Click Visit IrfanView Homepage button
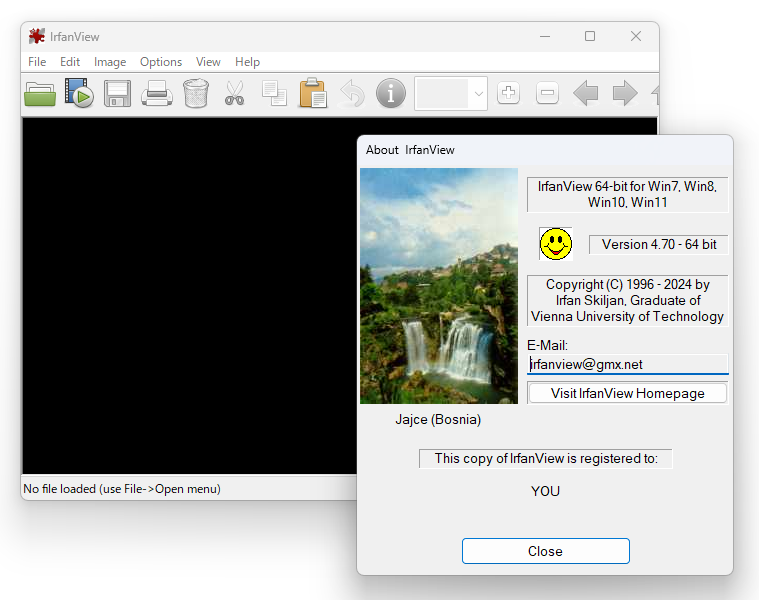 [627, 393]
